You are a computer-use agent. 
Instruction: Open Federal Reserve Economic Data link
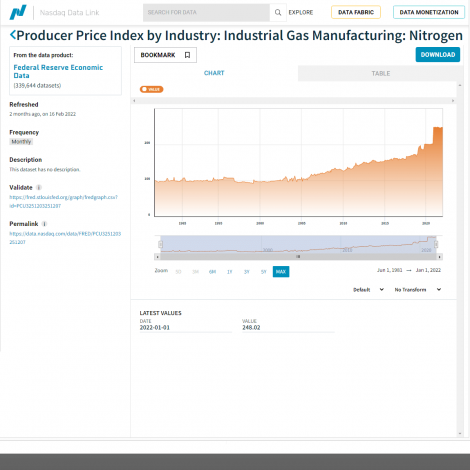(58, 71)
